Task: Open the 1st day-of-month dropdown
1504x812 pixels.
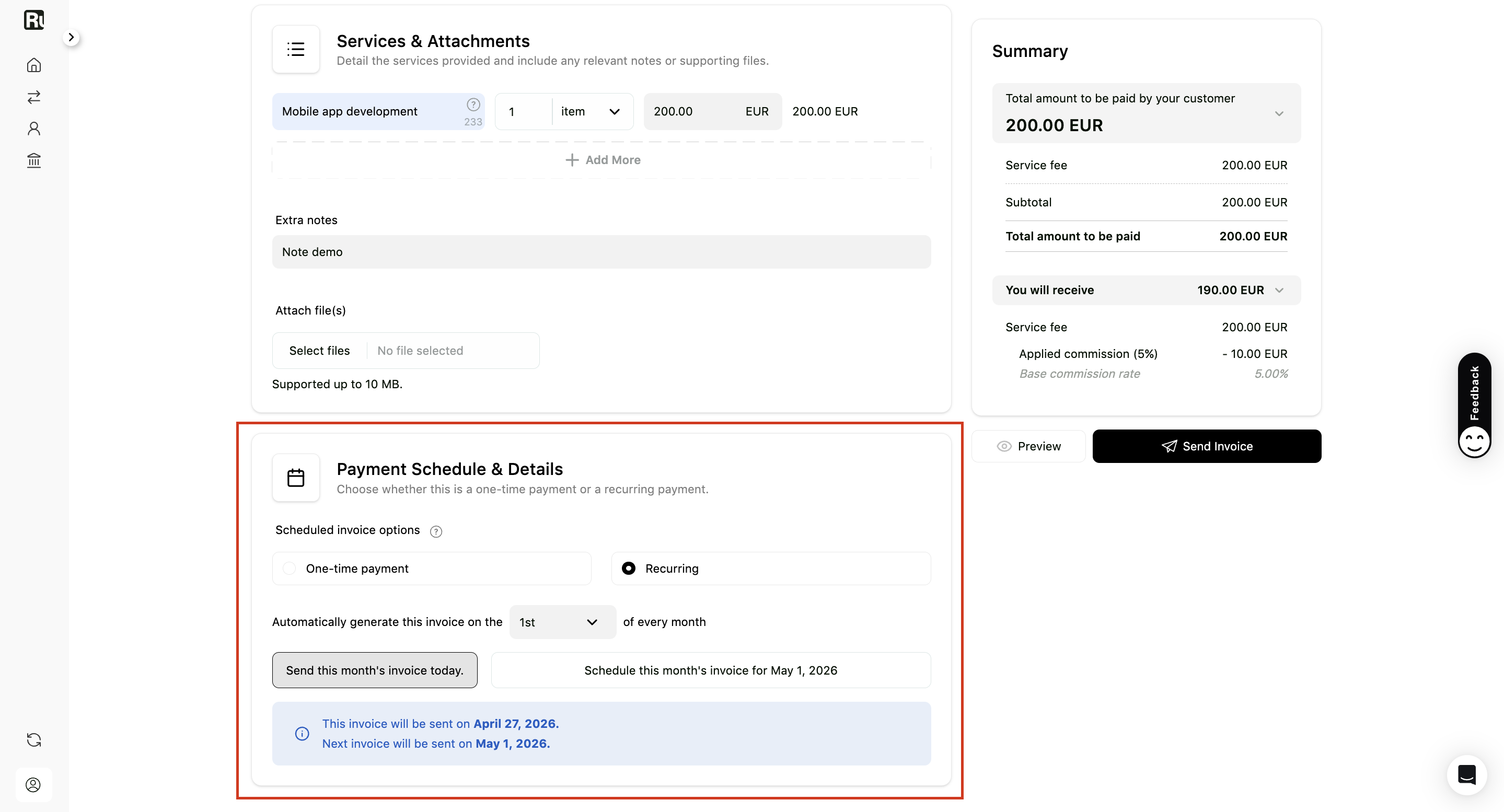Action: tap(562, 622)
